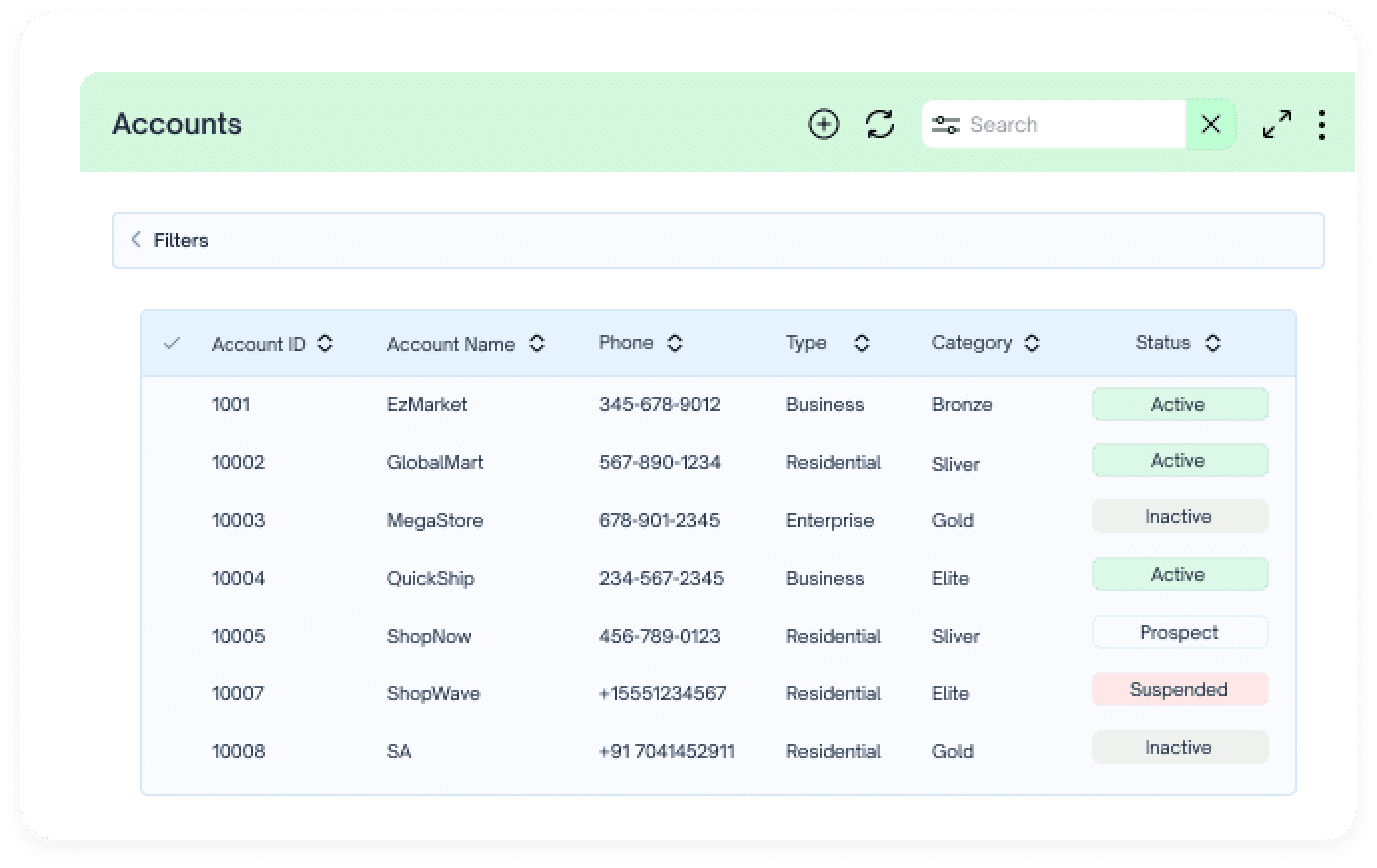
Task: Click the Business type of EzMarket
Action: click(x=825, y=404)
